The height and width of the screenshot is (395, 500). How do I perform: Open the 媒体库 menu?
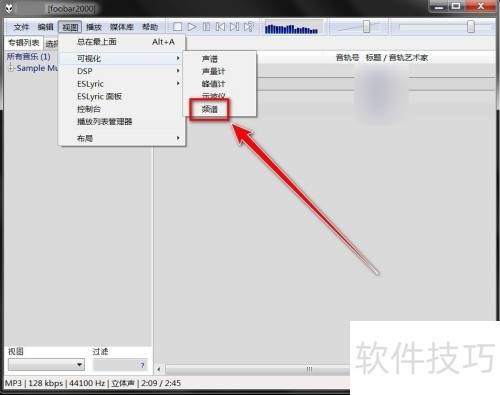click(x=122, y=27)
